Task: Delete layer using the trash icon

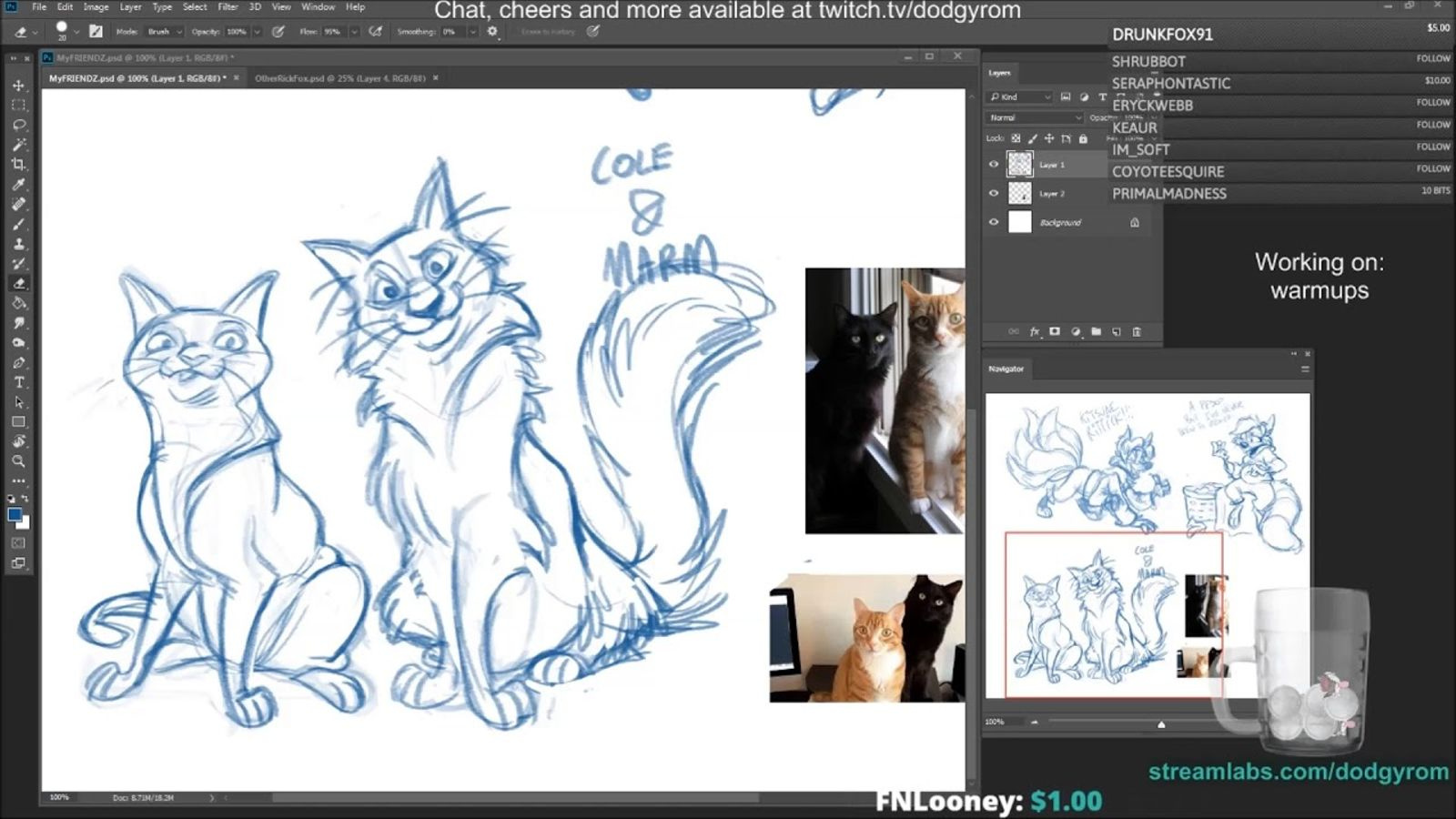Action: tap(1137, 332)
